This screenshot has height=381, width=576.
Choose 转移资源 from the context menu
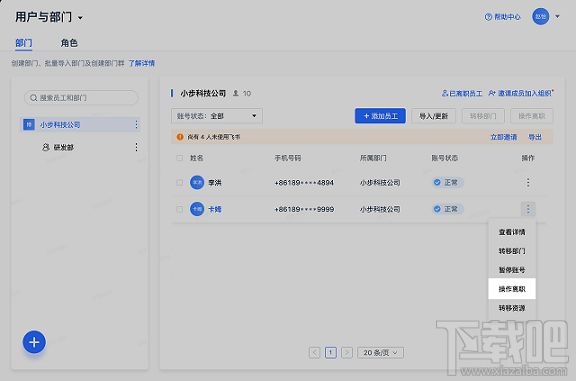[512, 308]
